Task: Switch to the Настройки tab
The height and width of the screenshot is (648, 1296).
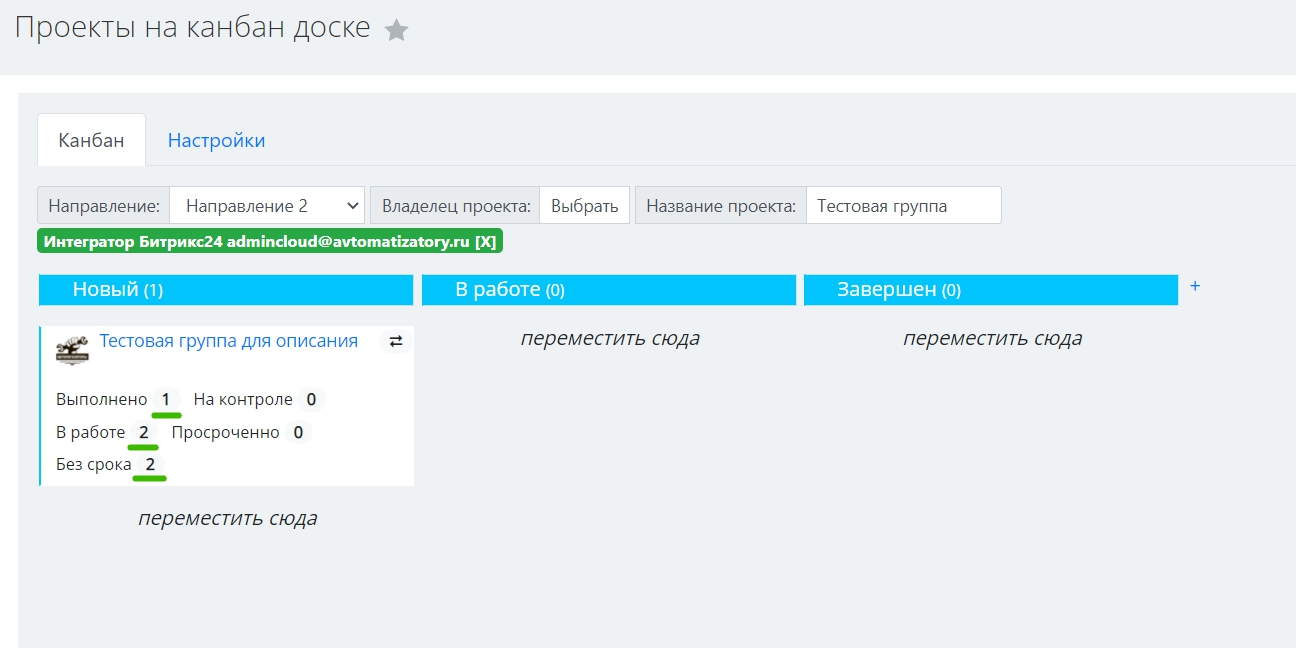Action: [x=216, y=140]
